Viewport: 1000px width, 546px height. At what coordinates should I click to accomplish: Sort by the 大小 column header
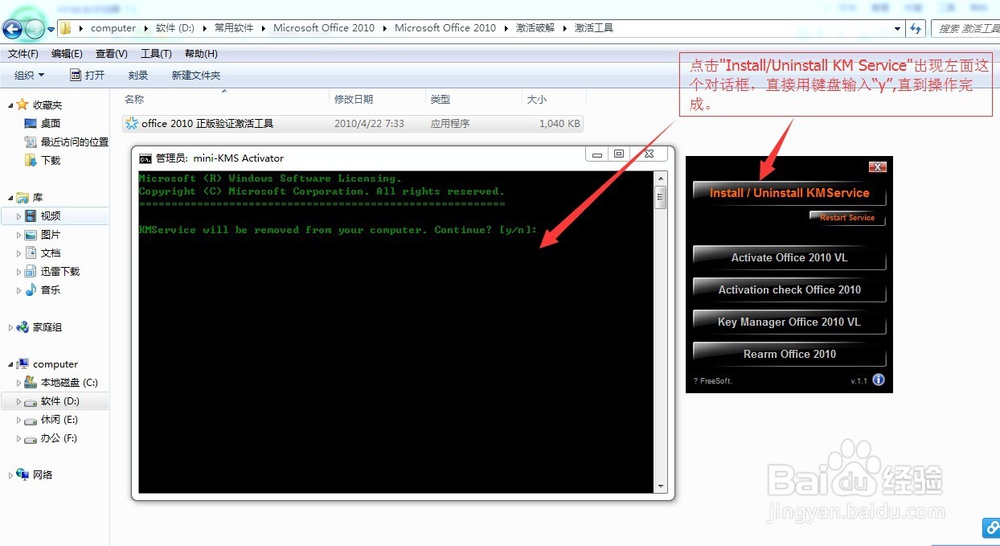point(536,99)
